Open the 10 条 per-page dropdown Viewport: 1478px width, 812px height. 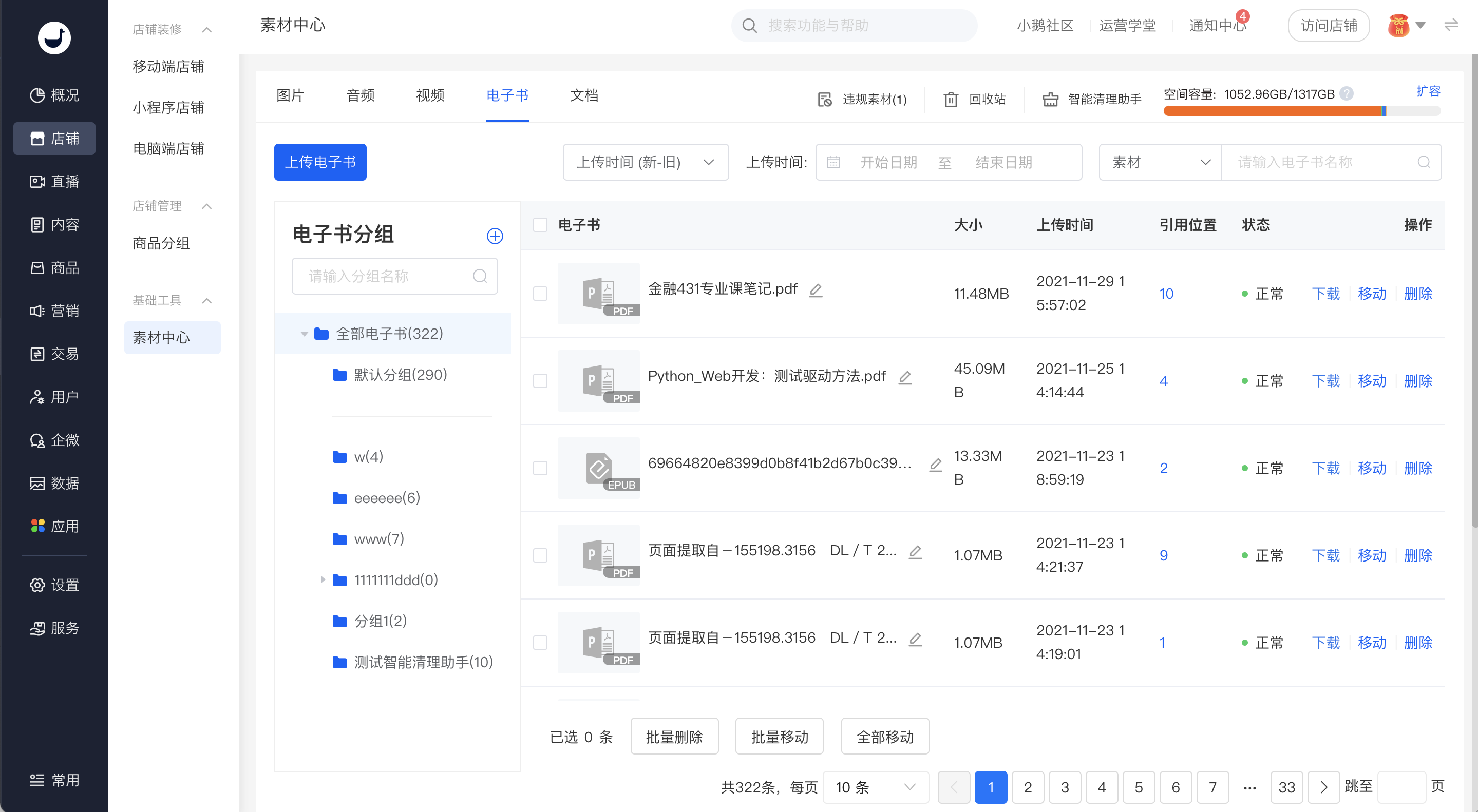click(x=875, y=787)
